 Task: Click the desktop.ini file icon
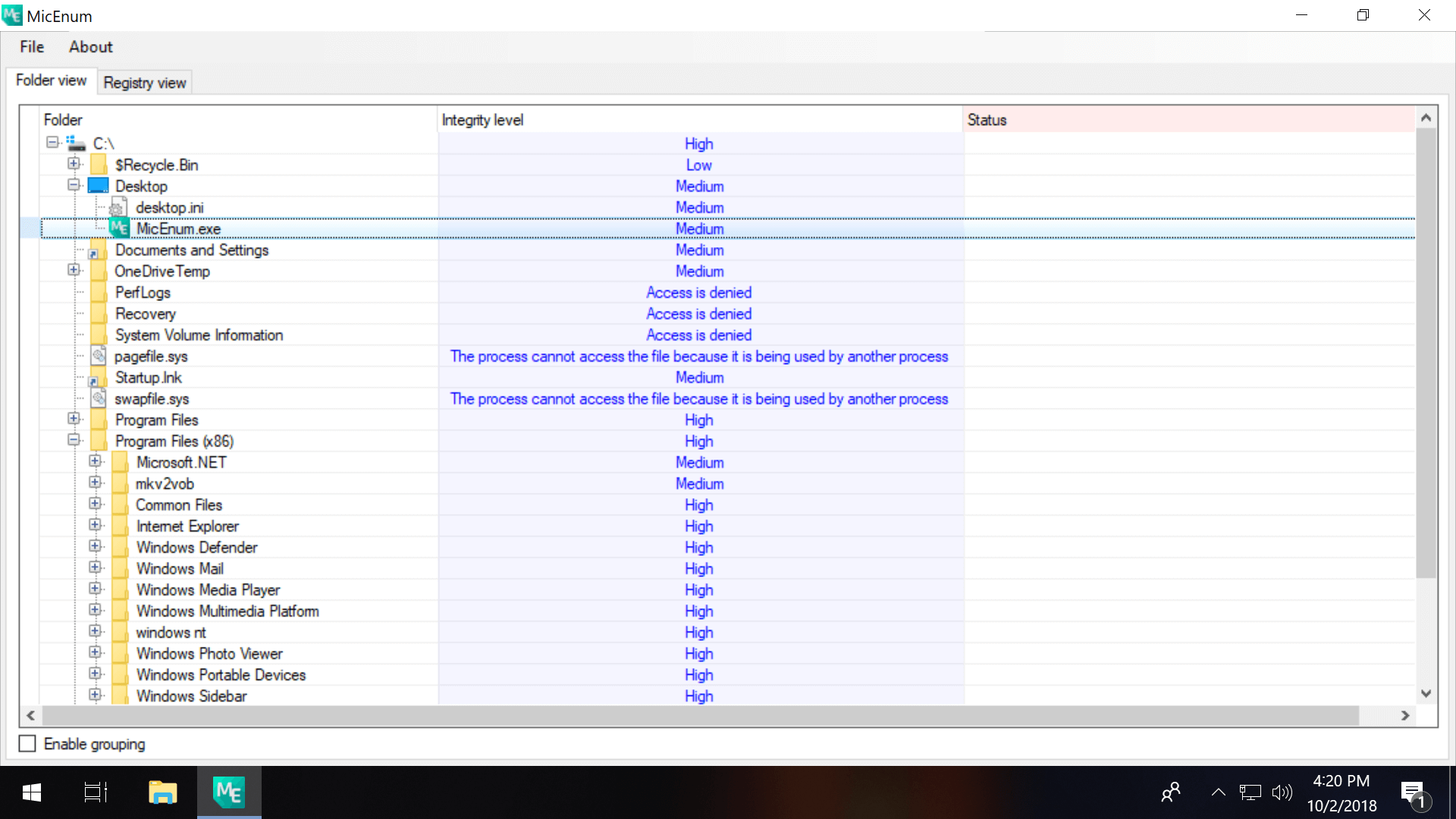[118, 207]
